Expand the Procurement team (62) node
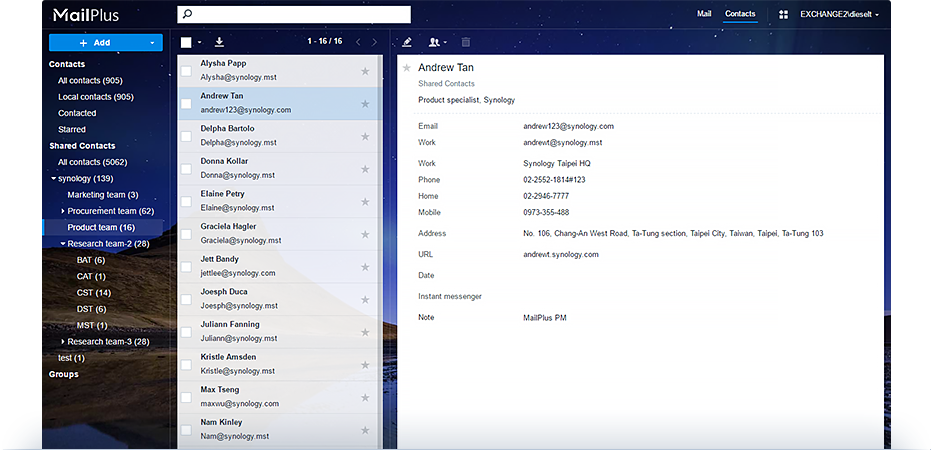This screenshot has height=450, width=933. pyautogui.click(x=63, y=211)
